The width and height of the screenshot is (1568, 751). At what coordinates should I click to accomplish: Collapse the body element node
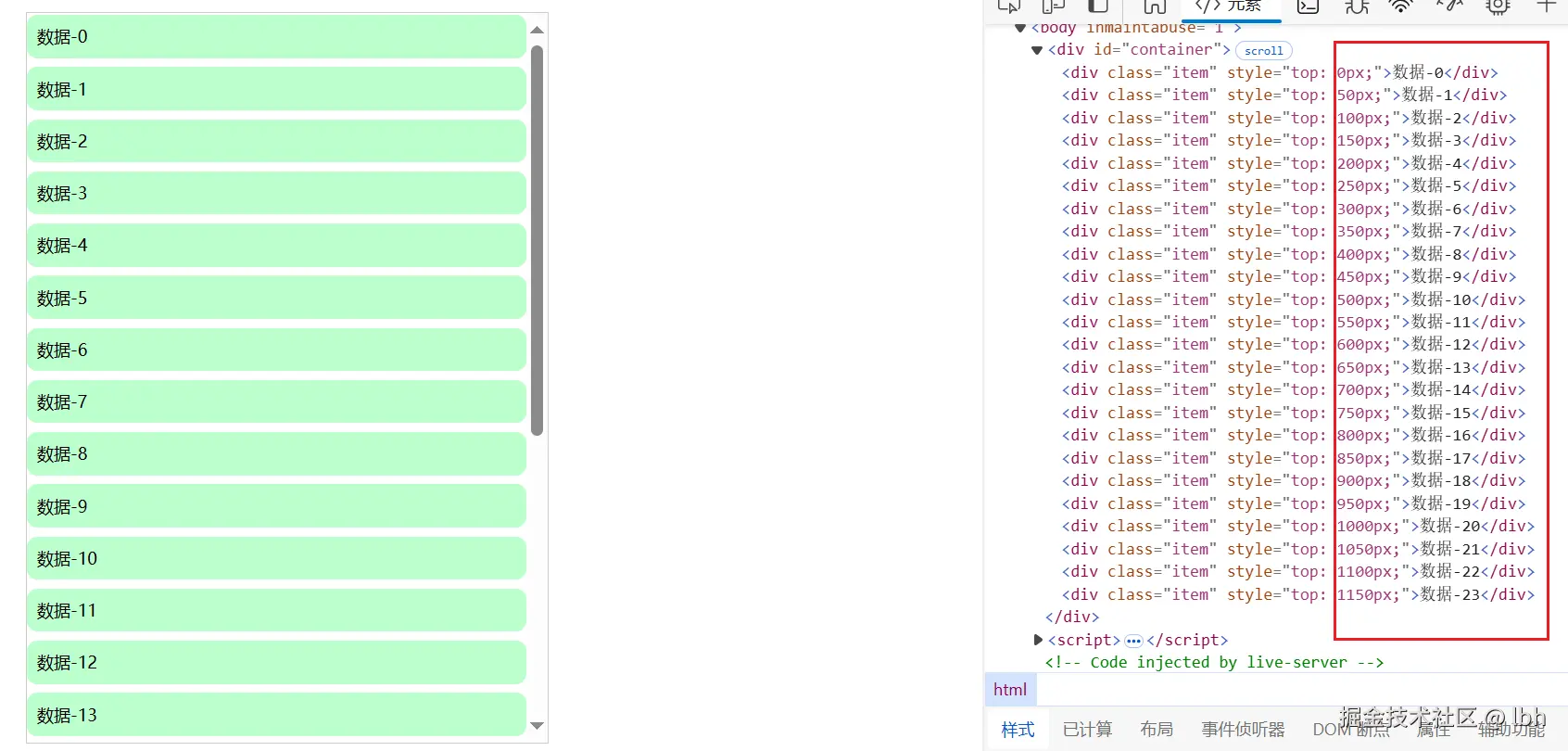point(1020,28)
